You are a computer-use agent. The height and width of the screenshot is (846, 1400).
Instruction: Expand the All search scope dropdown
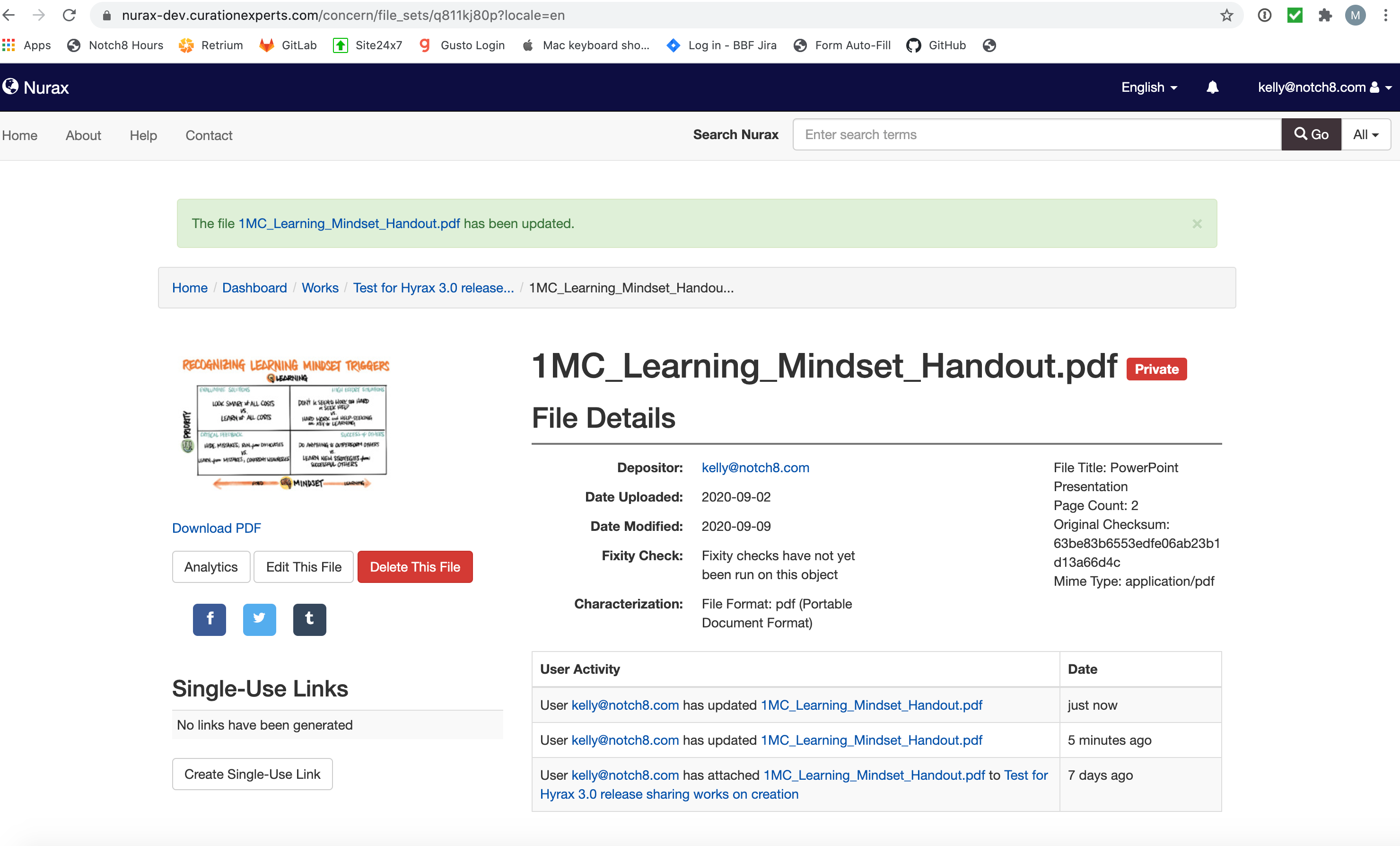click(x=1365, y=135)
